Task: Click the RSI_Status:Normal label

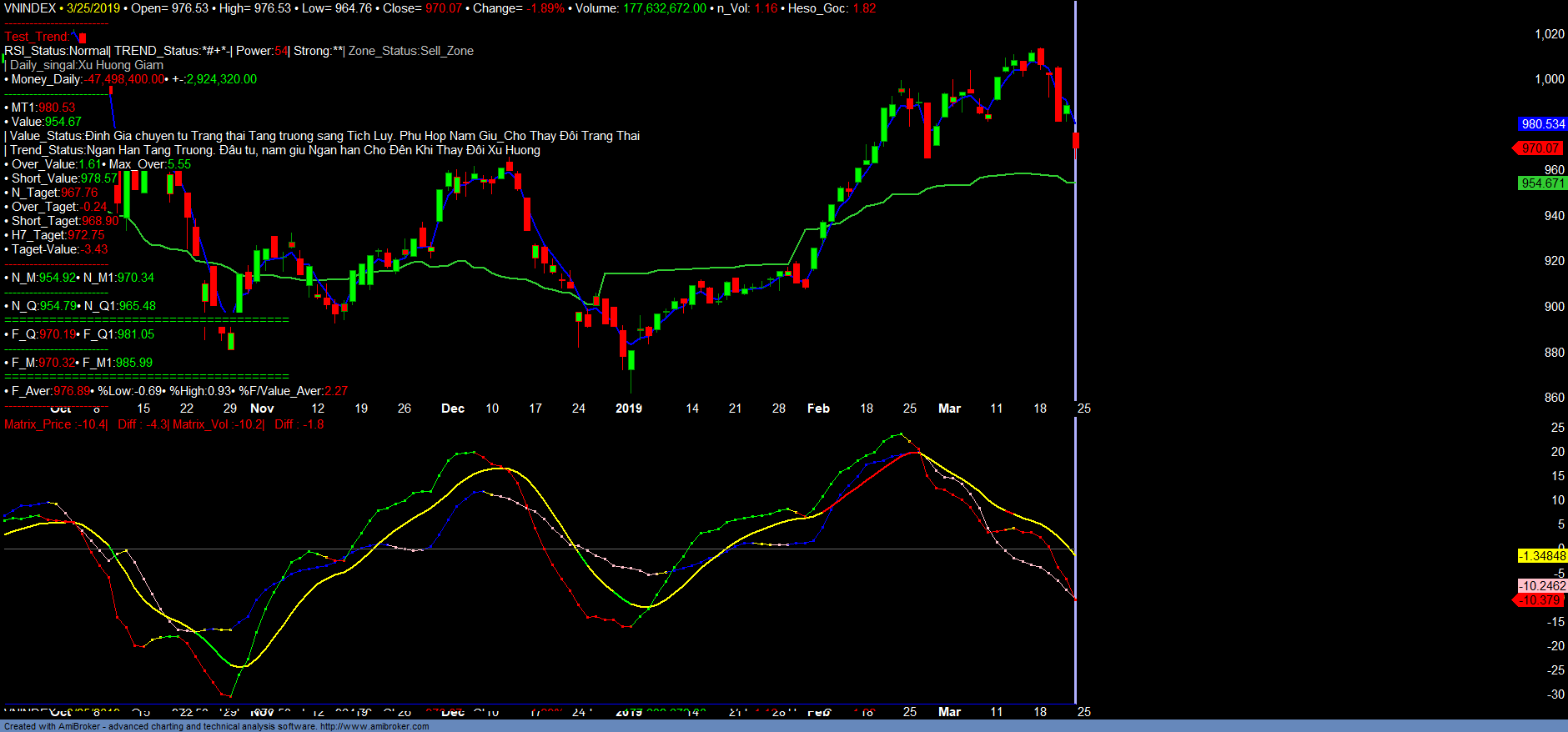Action: [57, 51]
